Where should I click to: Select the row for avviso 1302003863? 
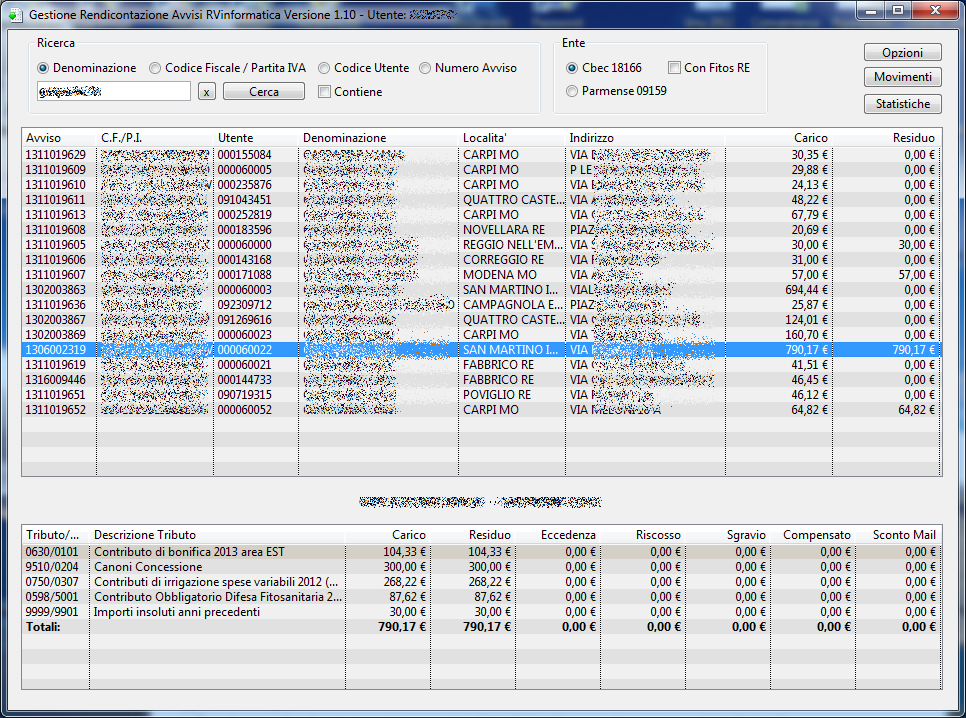(481, 290)
